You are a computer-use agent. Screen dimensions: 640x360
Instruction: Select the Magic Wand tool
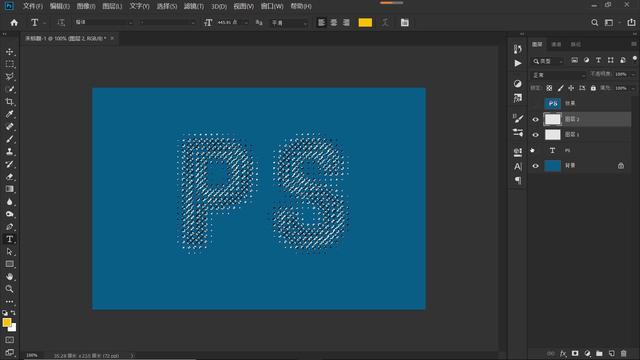[9, 89]
